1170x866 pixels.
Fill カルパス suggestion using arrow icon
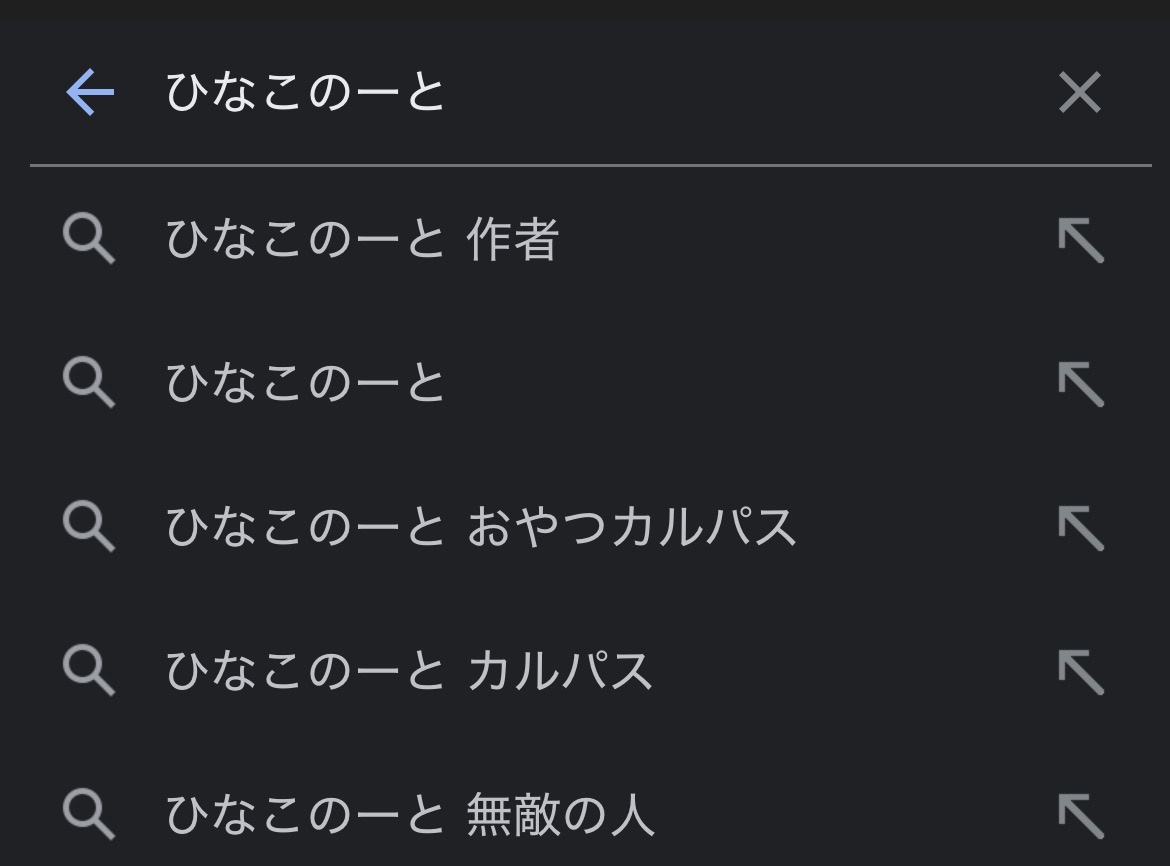1080,671
